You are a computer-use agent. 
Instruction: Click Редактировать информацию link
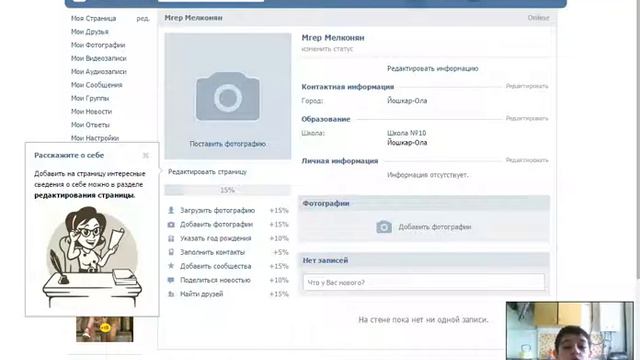433,69
